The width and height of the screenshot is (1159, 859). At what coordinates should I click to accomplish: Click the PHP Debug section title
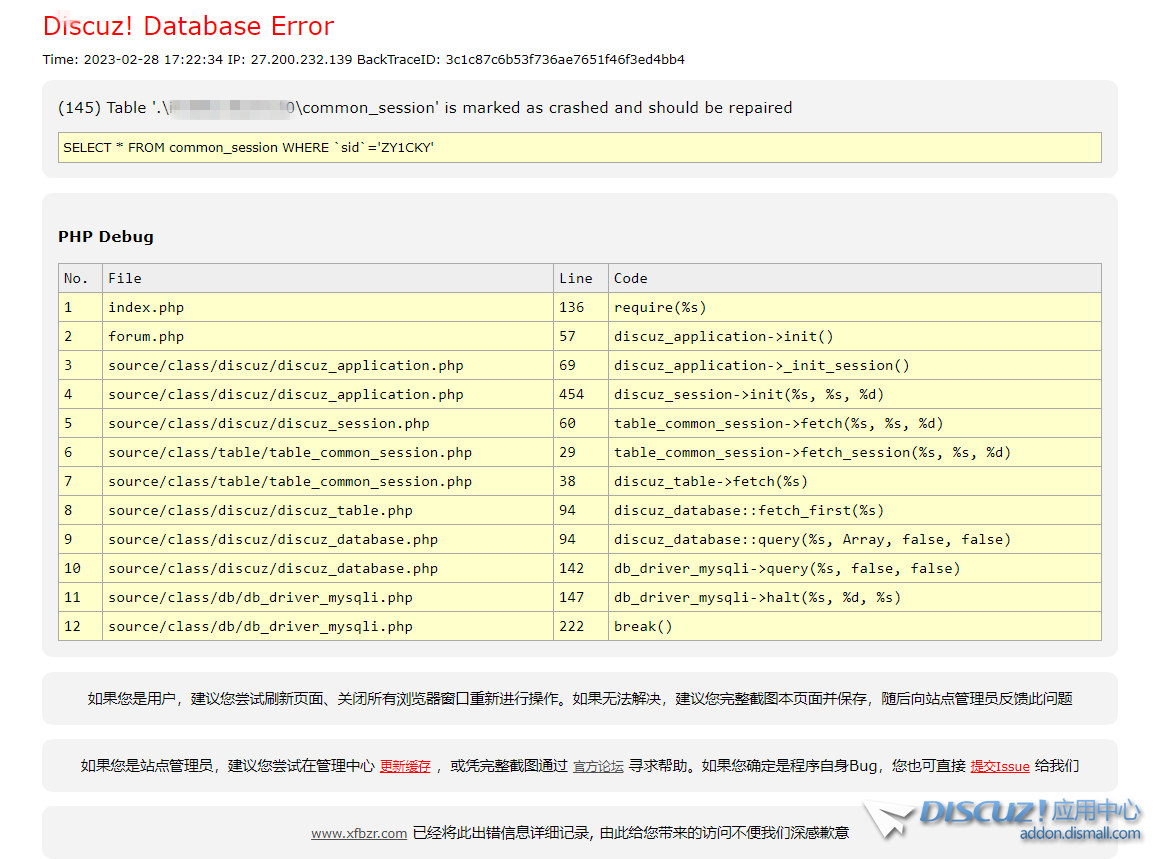[106, 237]
